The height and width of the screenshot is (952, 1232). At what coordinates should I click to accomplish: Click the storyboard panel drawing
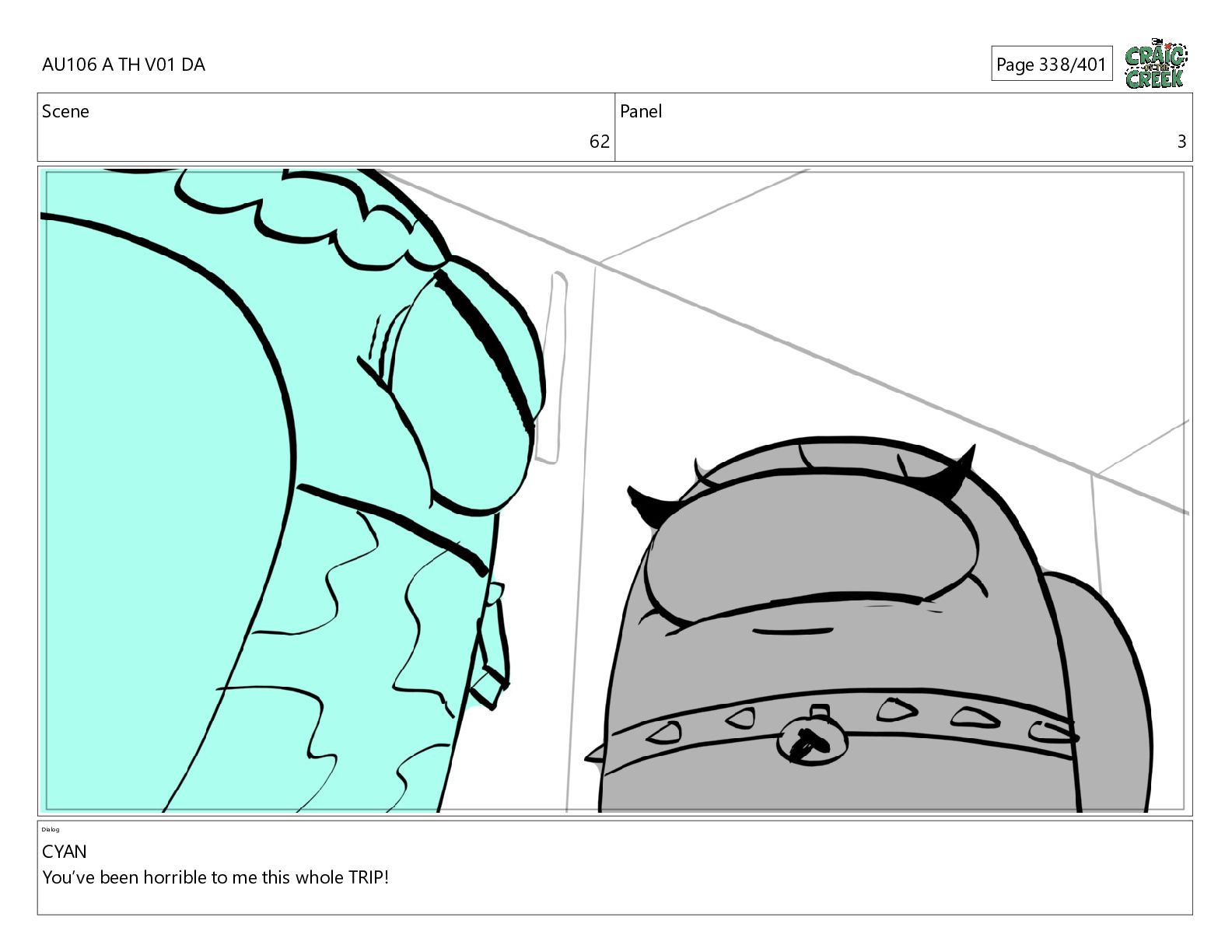614,491
